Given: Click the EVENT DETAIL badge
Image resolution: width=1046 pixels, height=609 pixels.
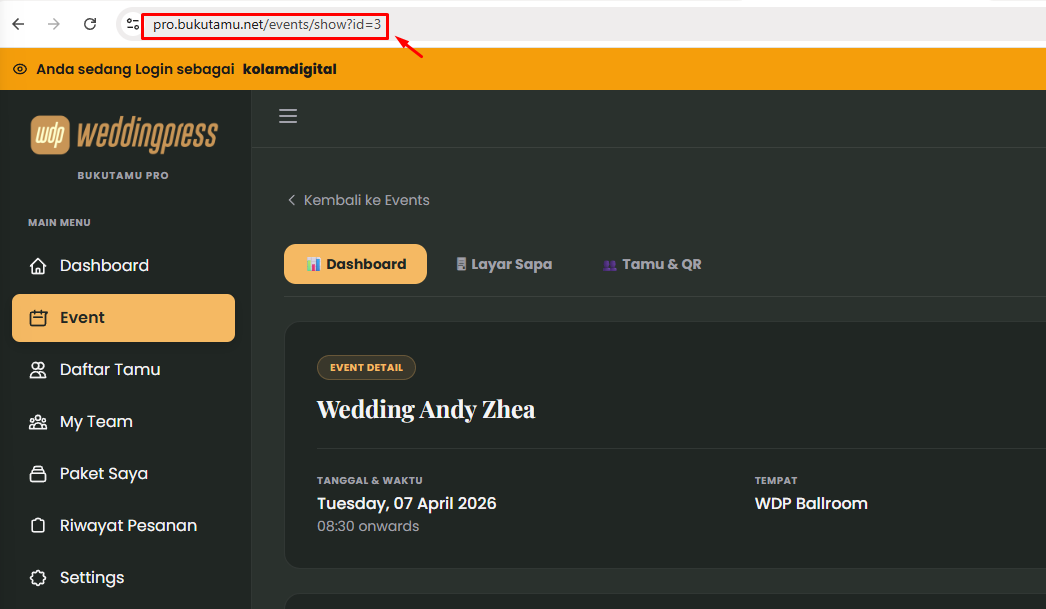Looking at the screenshot, I should click(x=366, y=367).
